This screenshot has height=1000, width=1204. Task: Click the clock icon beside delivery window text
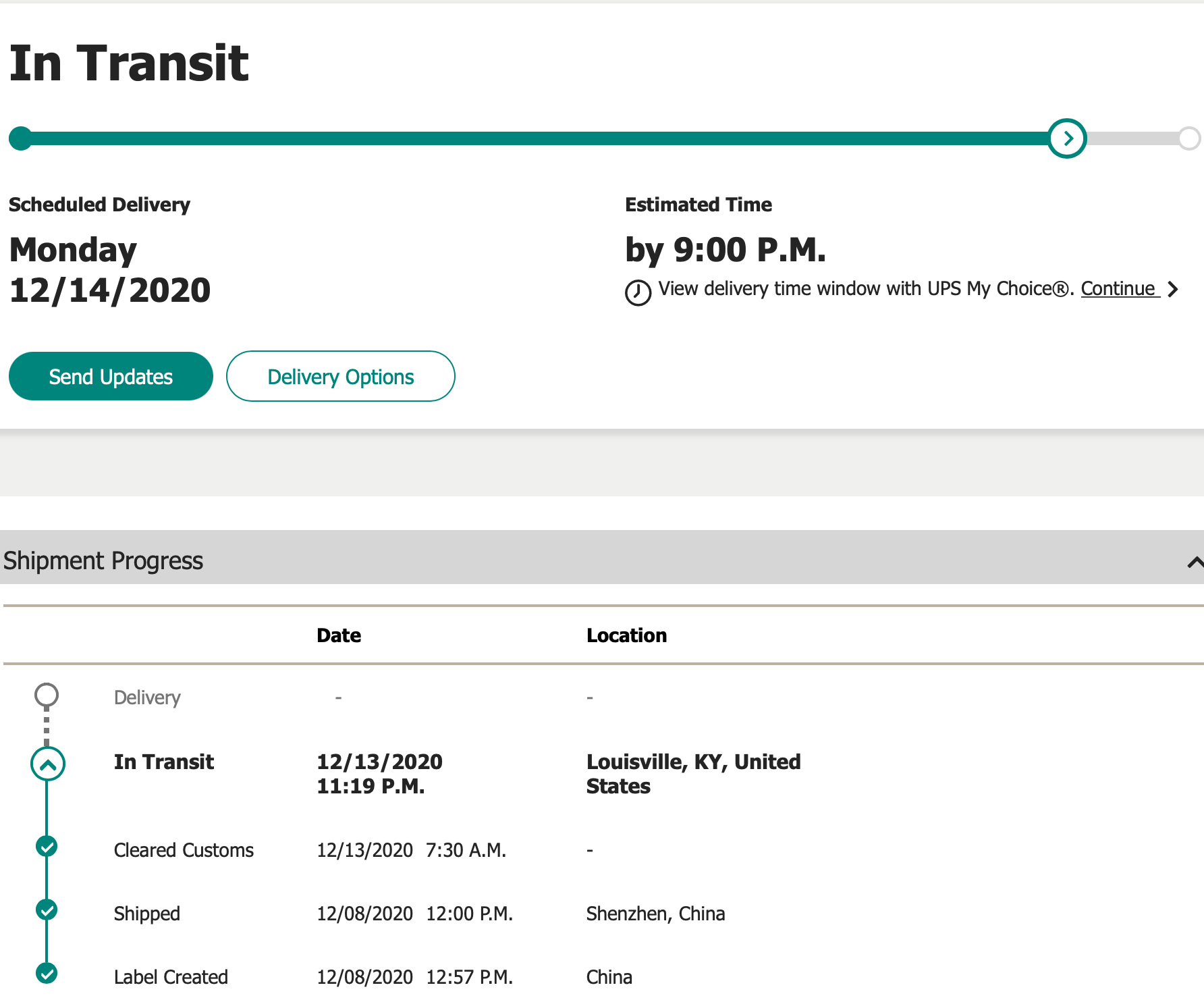coord(638,292)
